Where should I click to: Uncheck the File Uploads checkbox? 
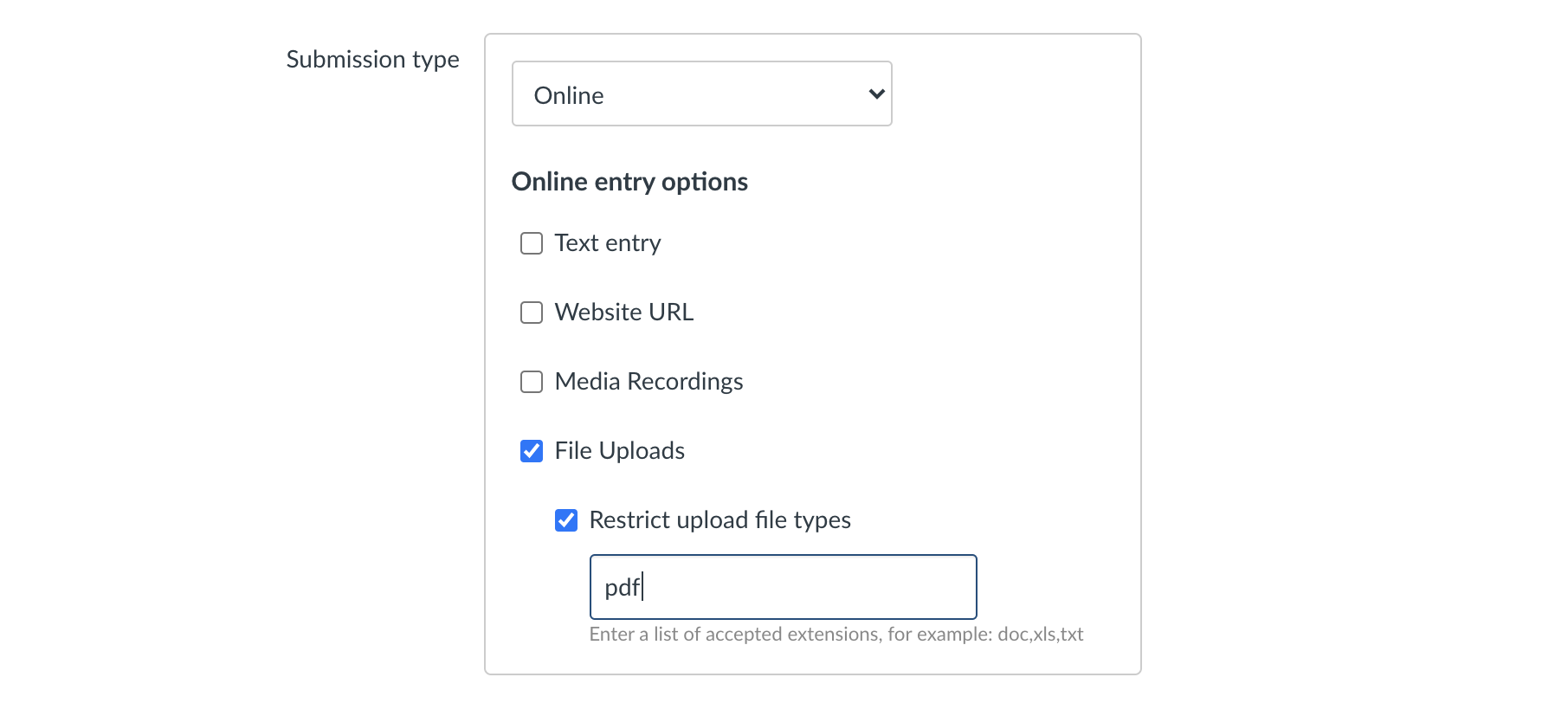[x=532, y=451]
